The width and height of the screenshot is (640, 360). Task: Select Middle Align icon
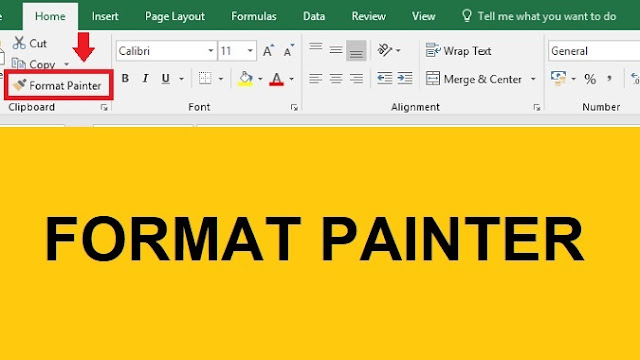point(336,50)
